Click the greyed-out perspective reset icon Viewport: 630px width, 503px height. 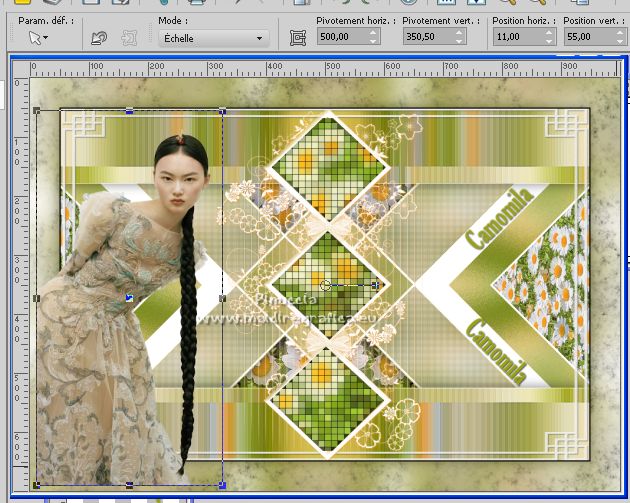[129, 38]
